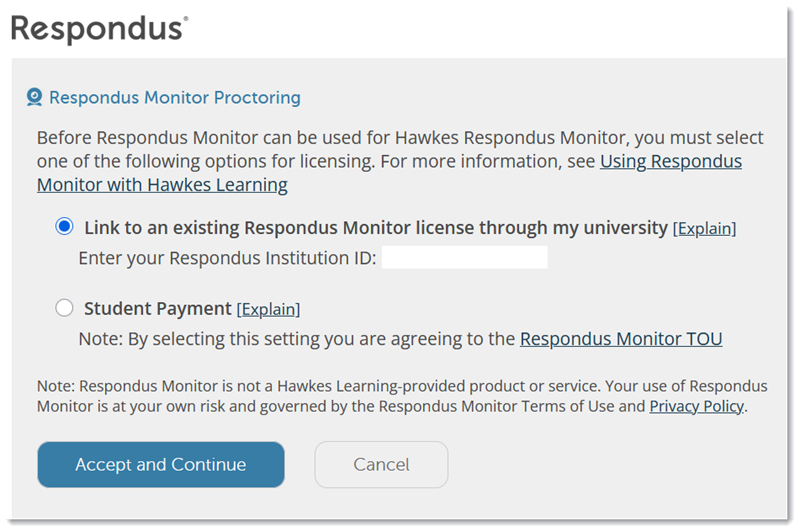The image size is (800, 532).
Task: Select the Student Payment radio button
Action: (x=64, y=308)
